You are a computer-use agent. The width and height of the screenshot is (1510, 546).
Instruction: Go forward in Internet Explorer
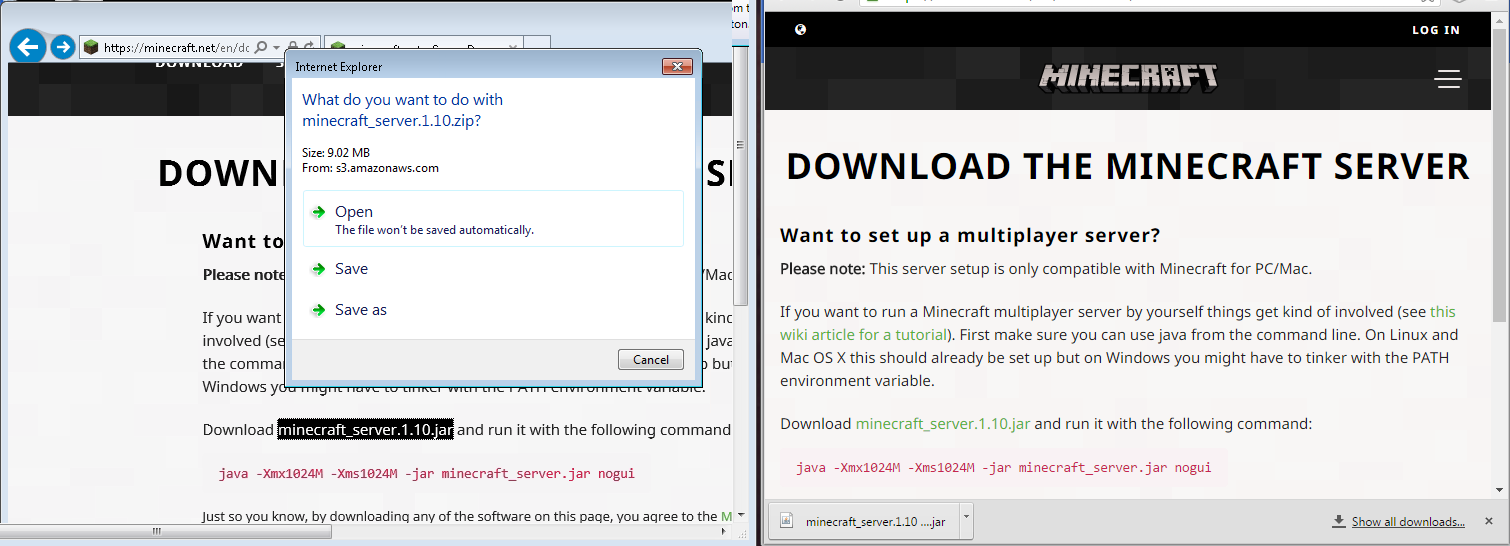coord(63,47)
